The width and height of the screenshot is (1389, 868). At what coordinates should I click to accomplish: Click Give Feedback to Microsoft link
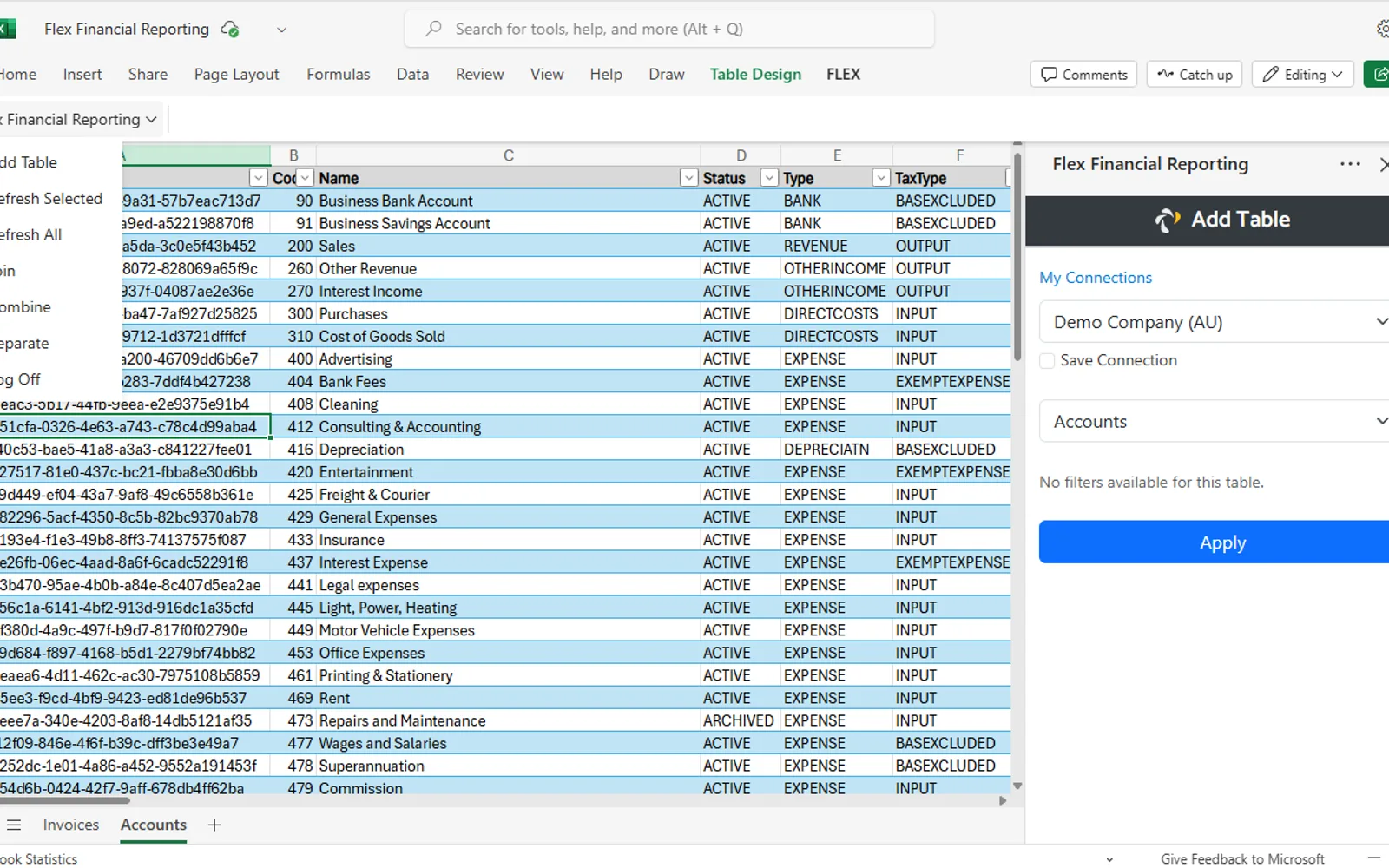coord(1242,858)
